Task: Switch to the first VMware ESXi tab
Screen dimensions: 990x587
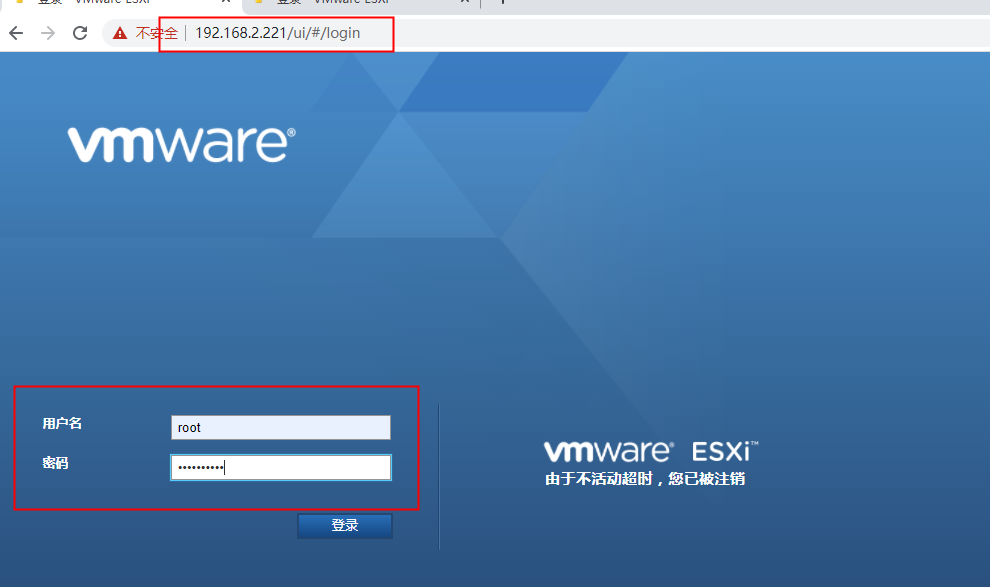Action: (x=120, y=3)
